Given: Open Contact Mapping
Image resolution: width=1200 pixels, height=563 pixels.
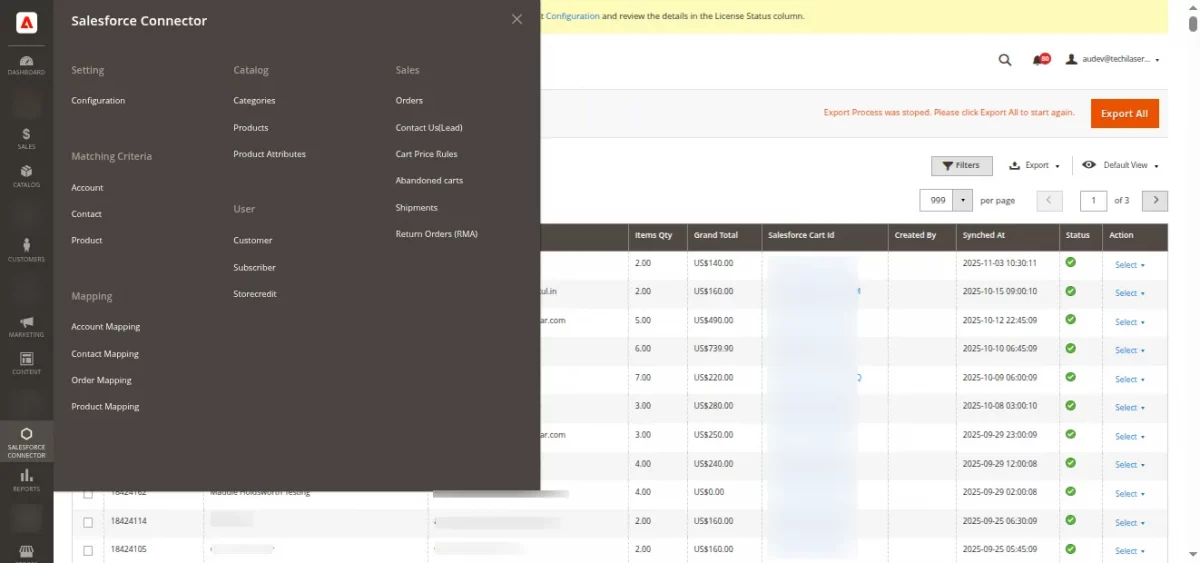Looking at the screenshot, I should [105, 354].
